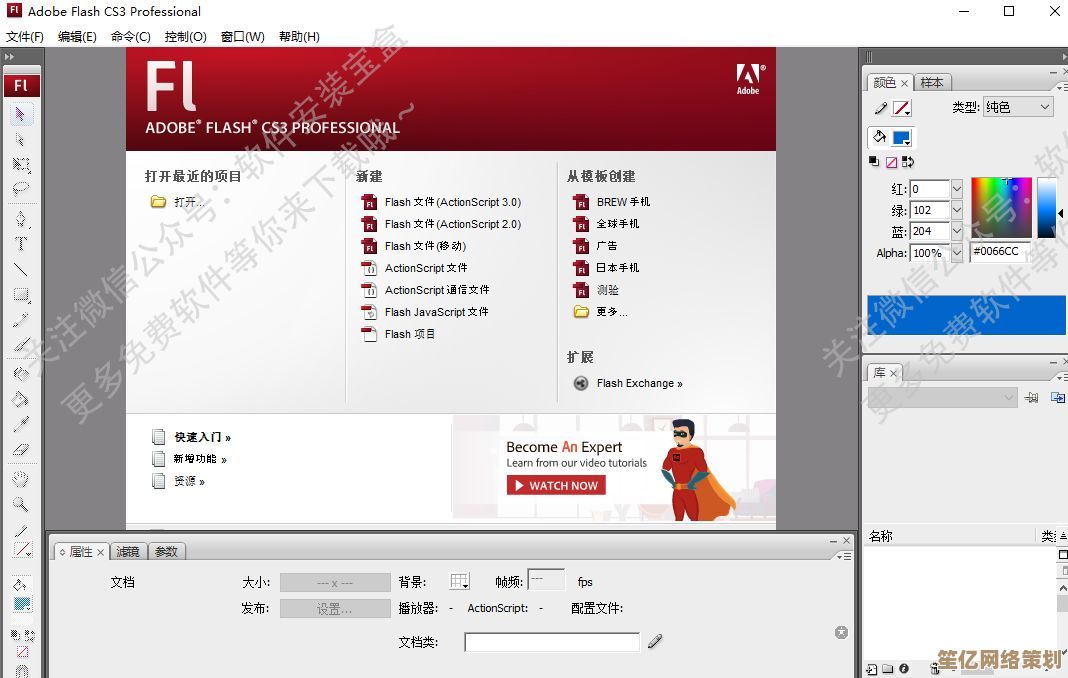Select the Brush tool
This screenshot has height=678, width=1068.
point(20,345)
